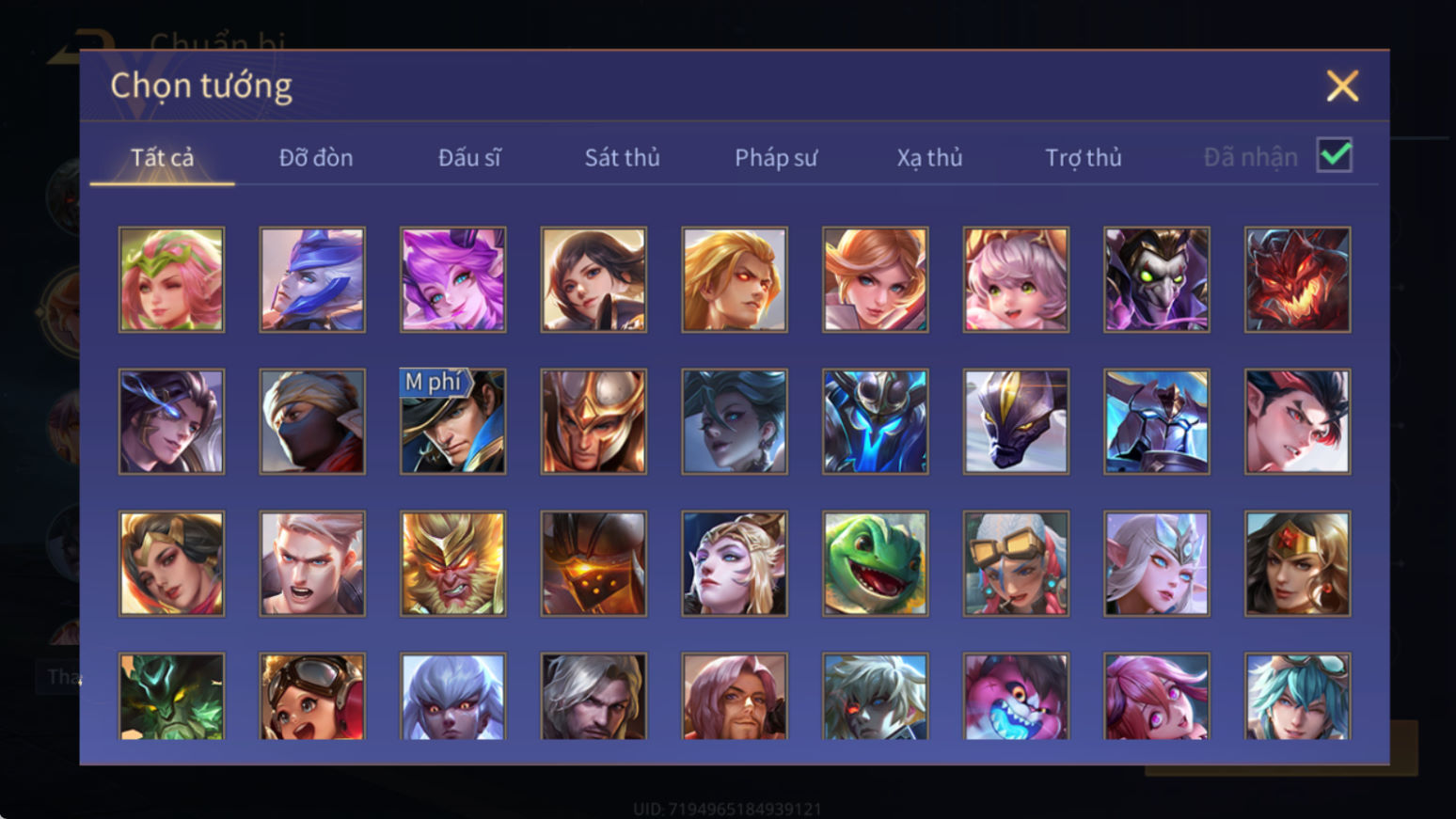Screen dimensions: 1456x819
Task: Select the dark green forest monster hero thumbnail
Action: [171, 697]
